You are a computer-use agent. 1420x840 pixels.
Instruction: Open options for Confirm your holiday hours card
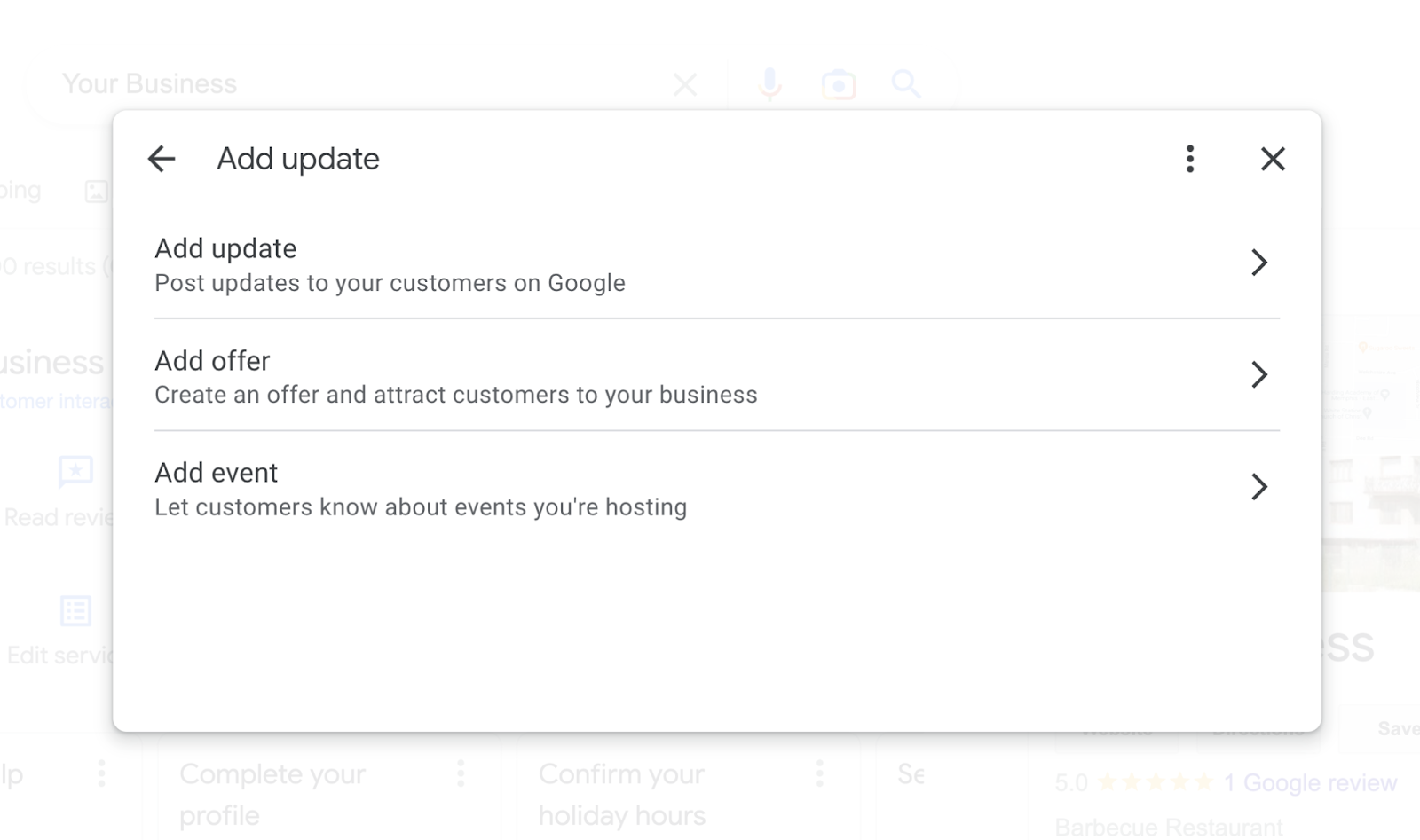tap(819, 773)
